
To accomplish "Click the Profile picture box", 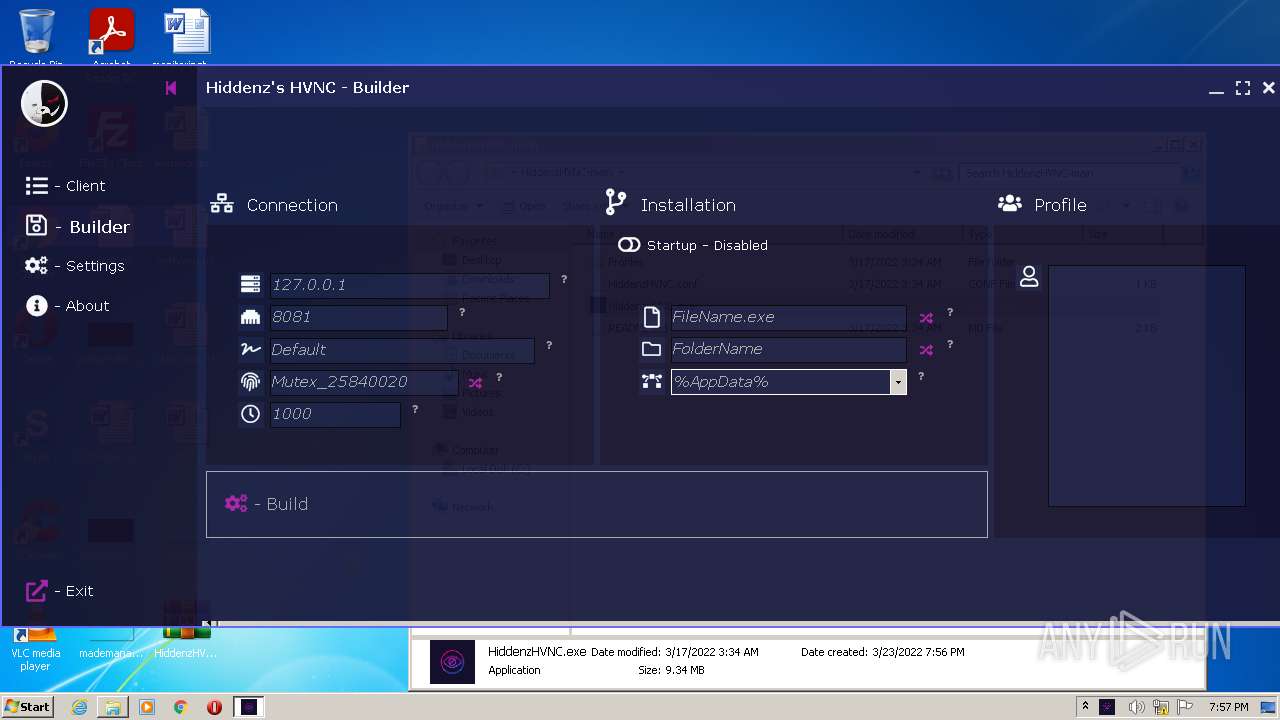I will coord(1146,386).
